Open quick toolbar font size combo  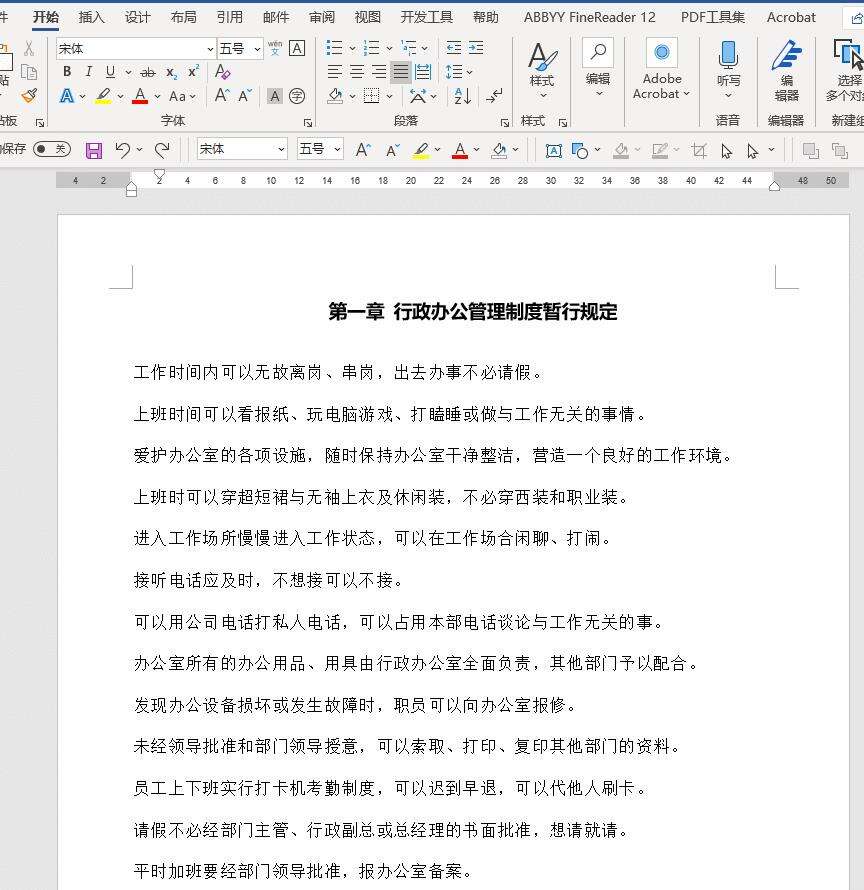click(x=320, y=149)
